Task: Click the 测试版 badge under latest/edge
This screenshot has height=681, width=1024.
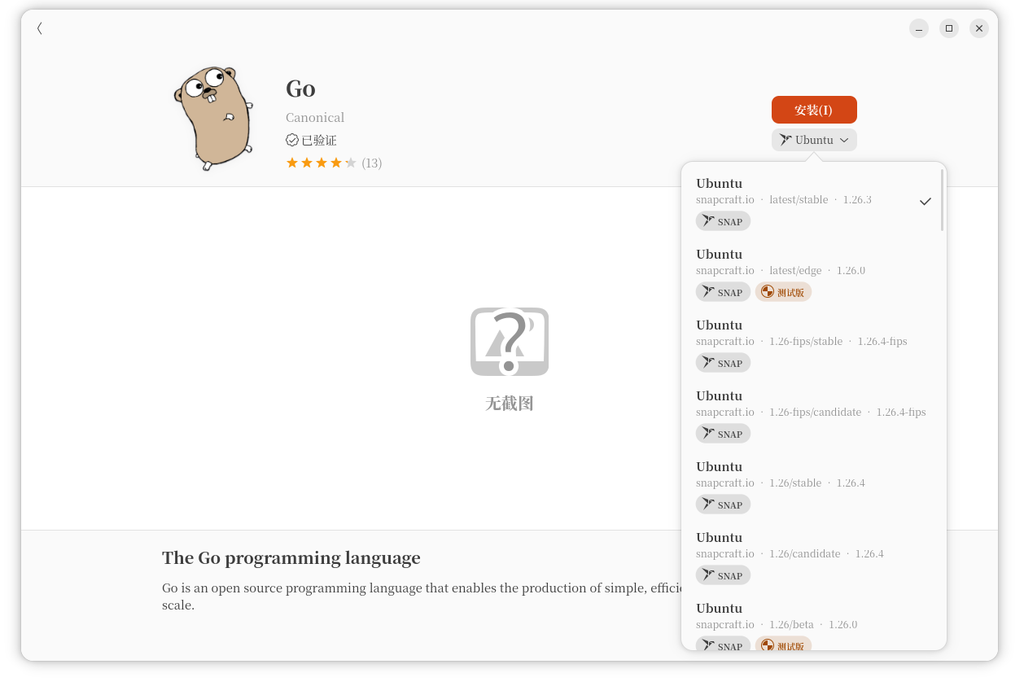Action: click(x=784, y=292)
